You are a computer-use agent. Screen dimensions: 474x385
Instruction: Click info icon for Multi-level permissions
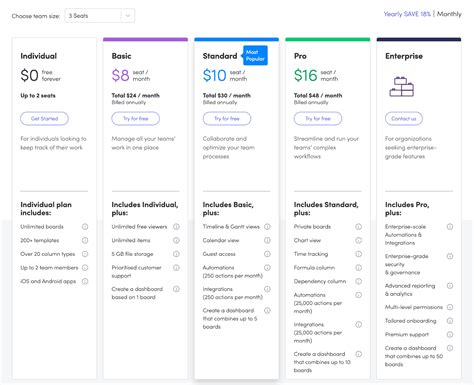coord(450,307)
